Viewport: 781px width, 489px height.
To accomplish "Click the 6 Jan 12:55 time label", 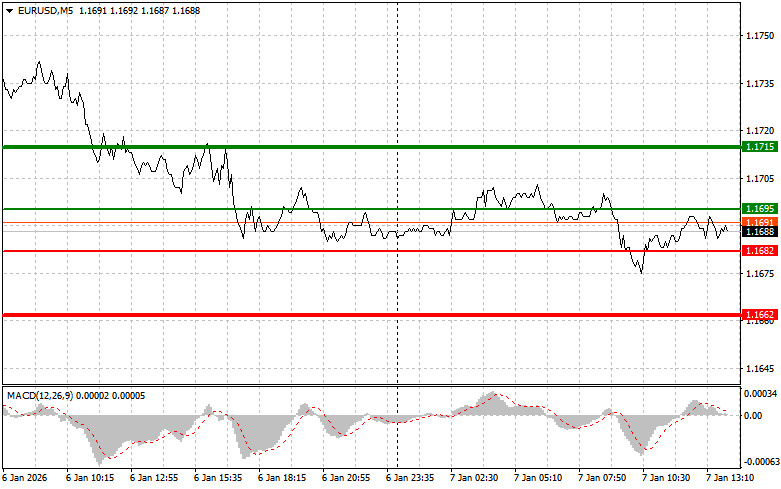I will coord(154,478).
